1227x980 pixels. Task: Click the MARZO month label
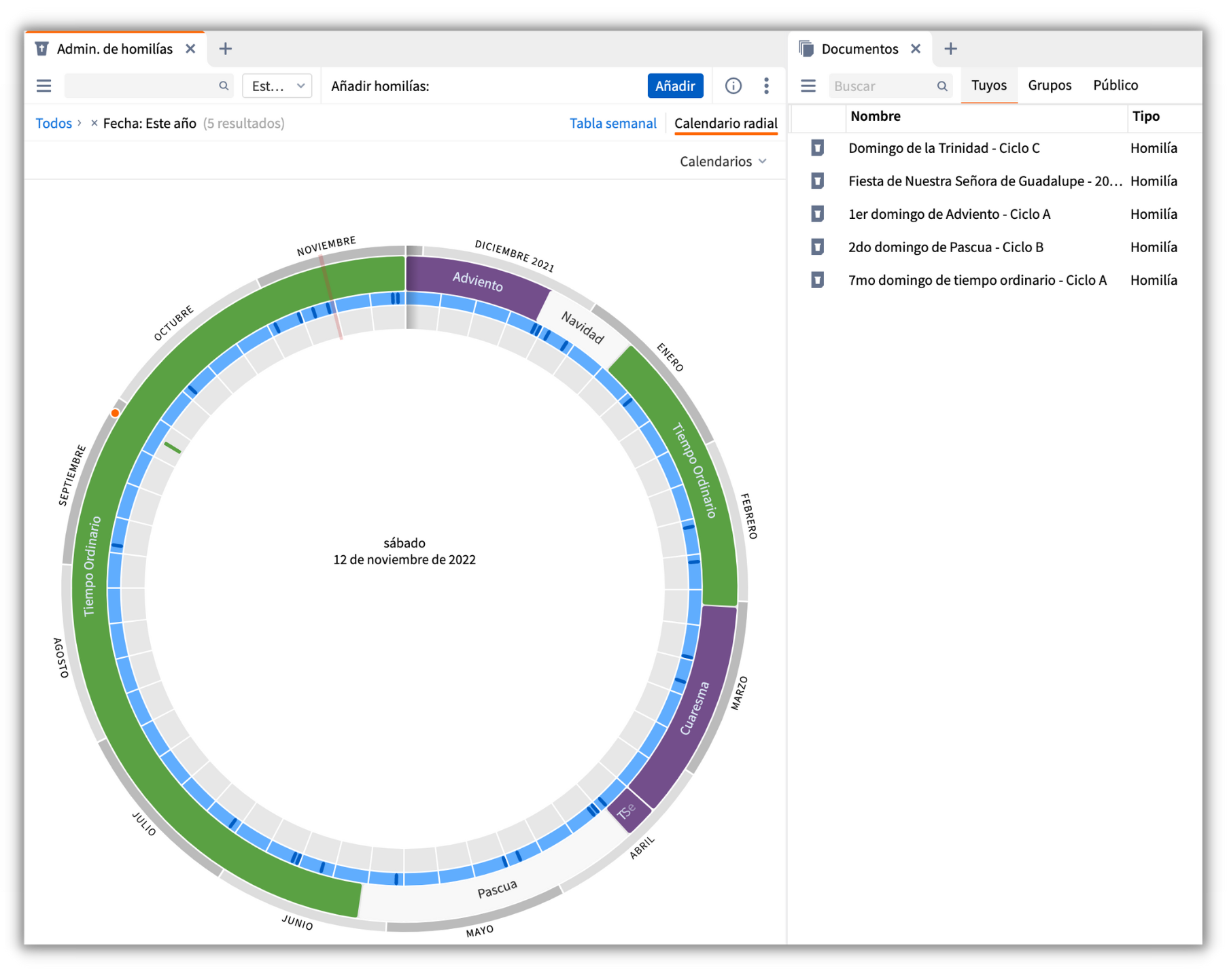click(x=739, y=694)
